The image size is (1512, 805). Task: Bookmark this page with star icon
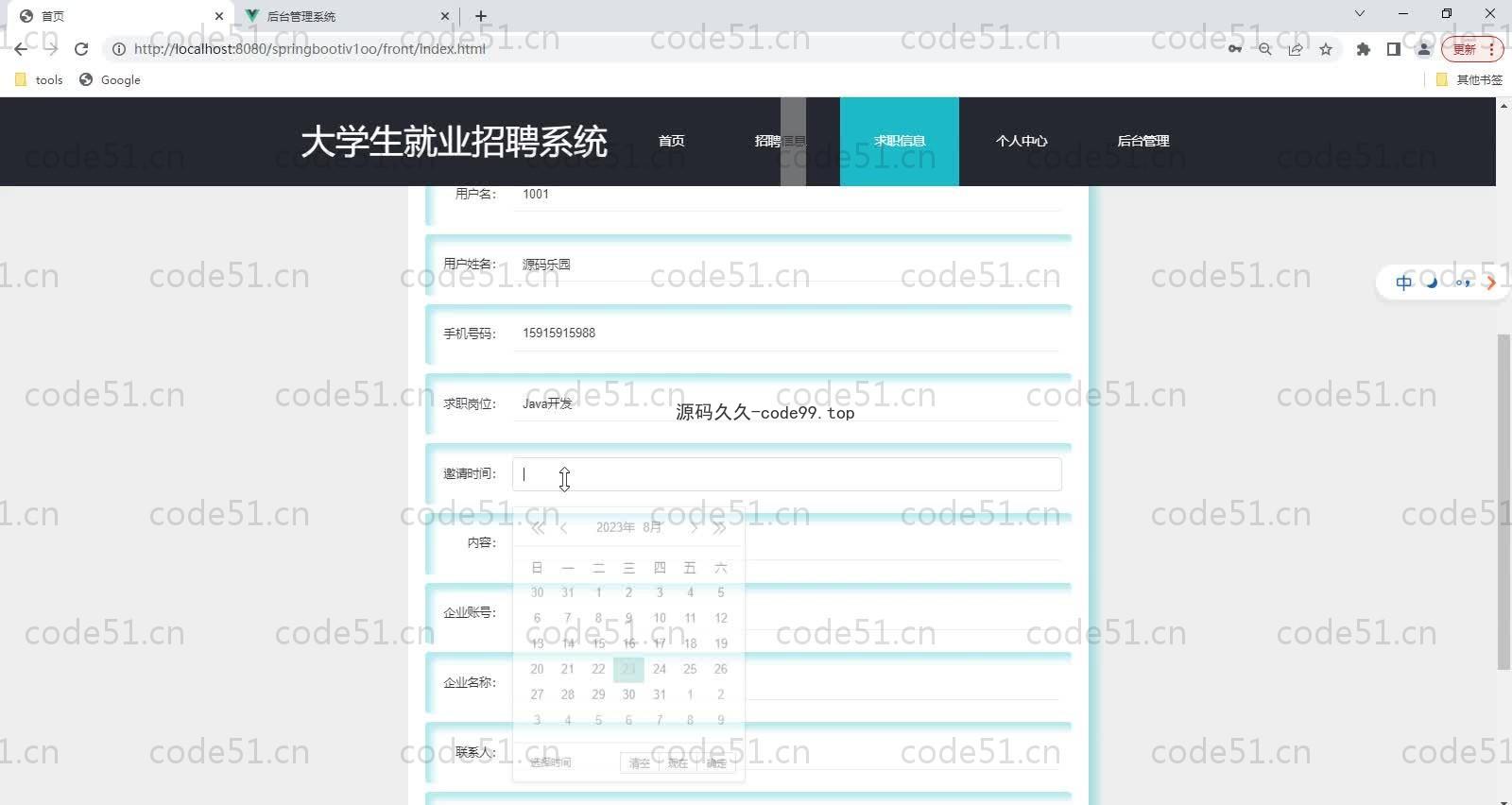(1326, 49)
